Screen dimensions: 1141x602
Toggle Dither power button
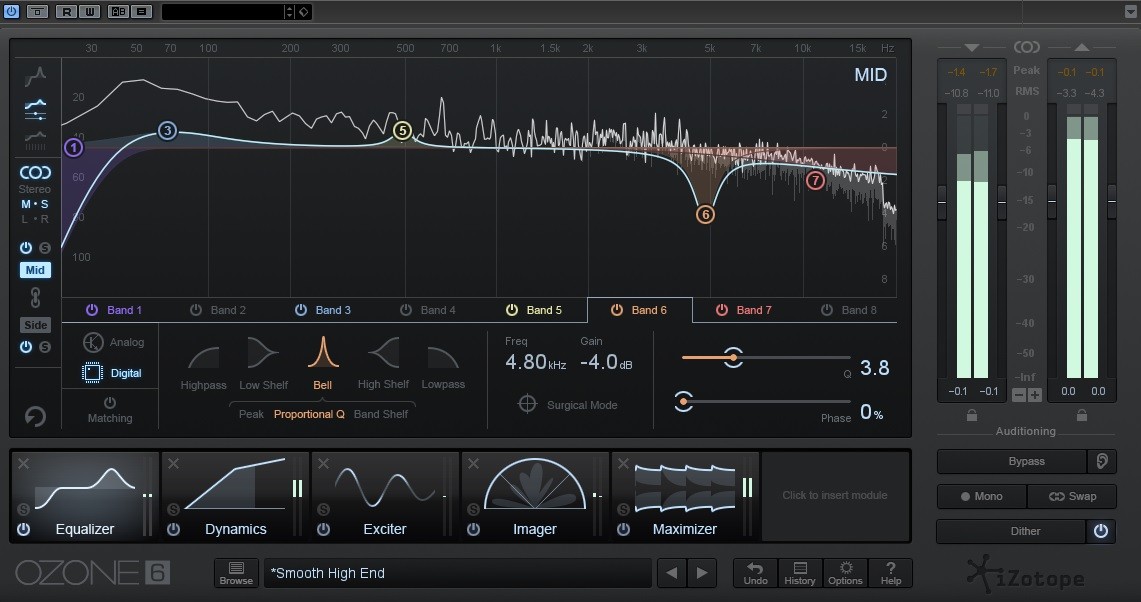click(x=1101, y=531)
